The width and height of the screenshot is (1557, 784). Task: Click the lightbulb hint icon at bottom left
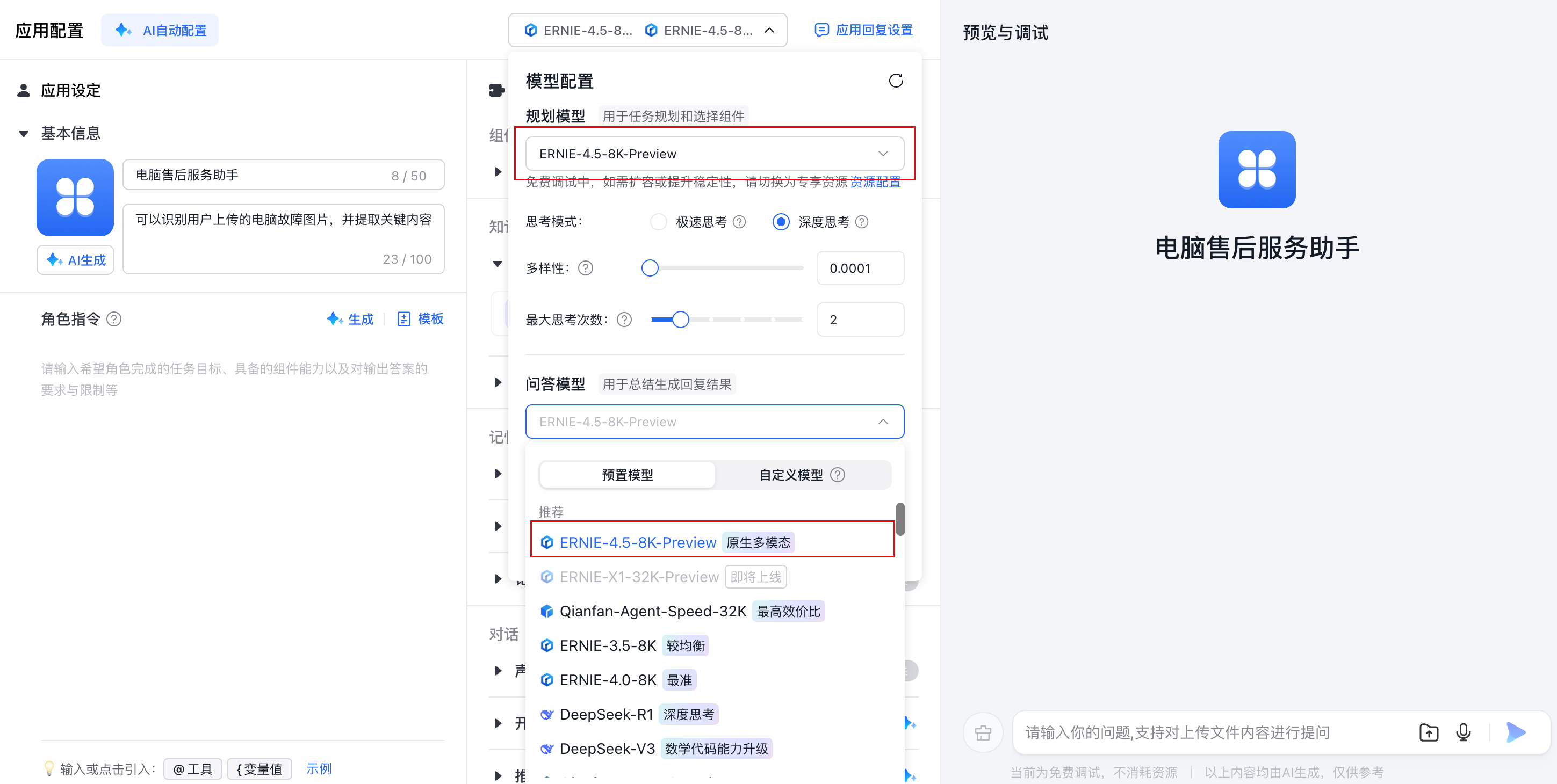49,768
